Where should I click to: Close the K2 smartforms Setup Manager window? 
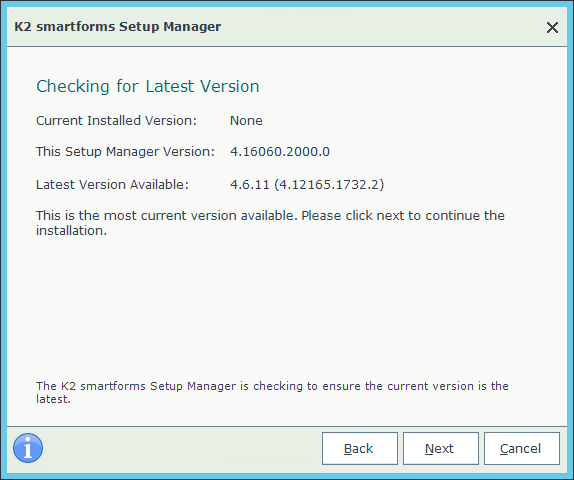552,27
